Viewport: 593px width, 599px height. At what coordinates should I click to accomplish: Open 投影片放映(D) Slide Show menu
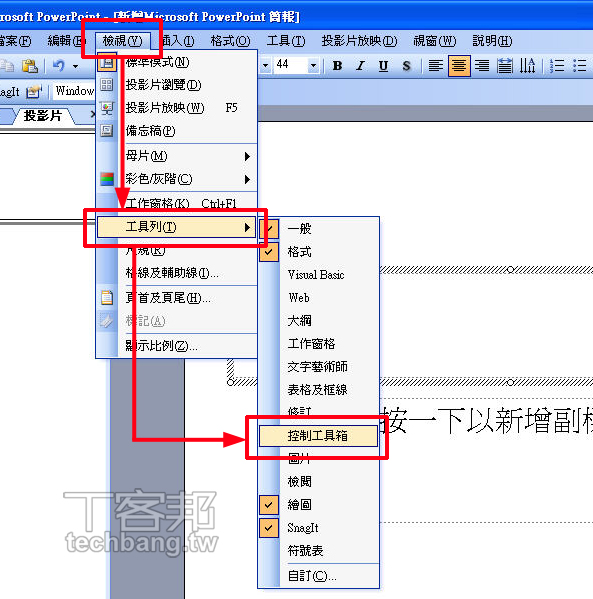click(x=359, y=40)
